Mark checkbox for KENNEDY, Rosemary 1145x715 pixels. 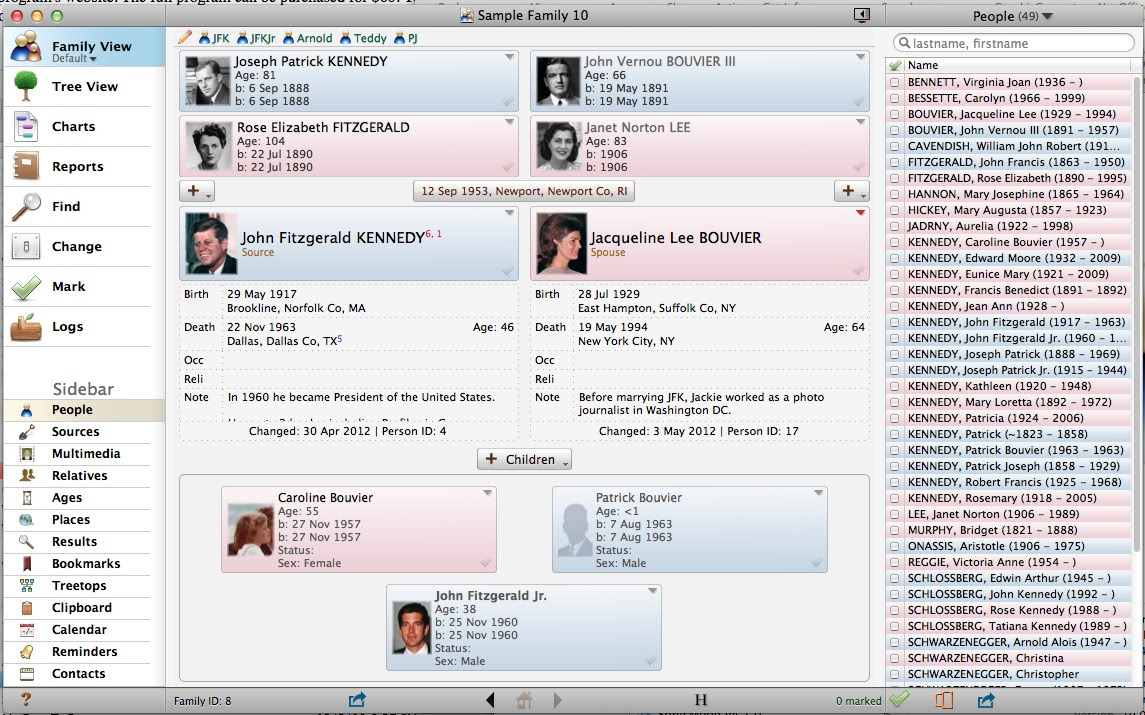tap(895, 498)
